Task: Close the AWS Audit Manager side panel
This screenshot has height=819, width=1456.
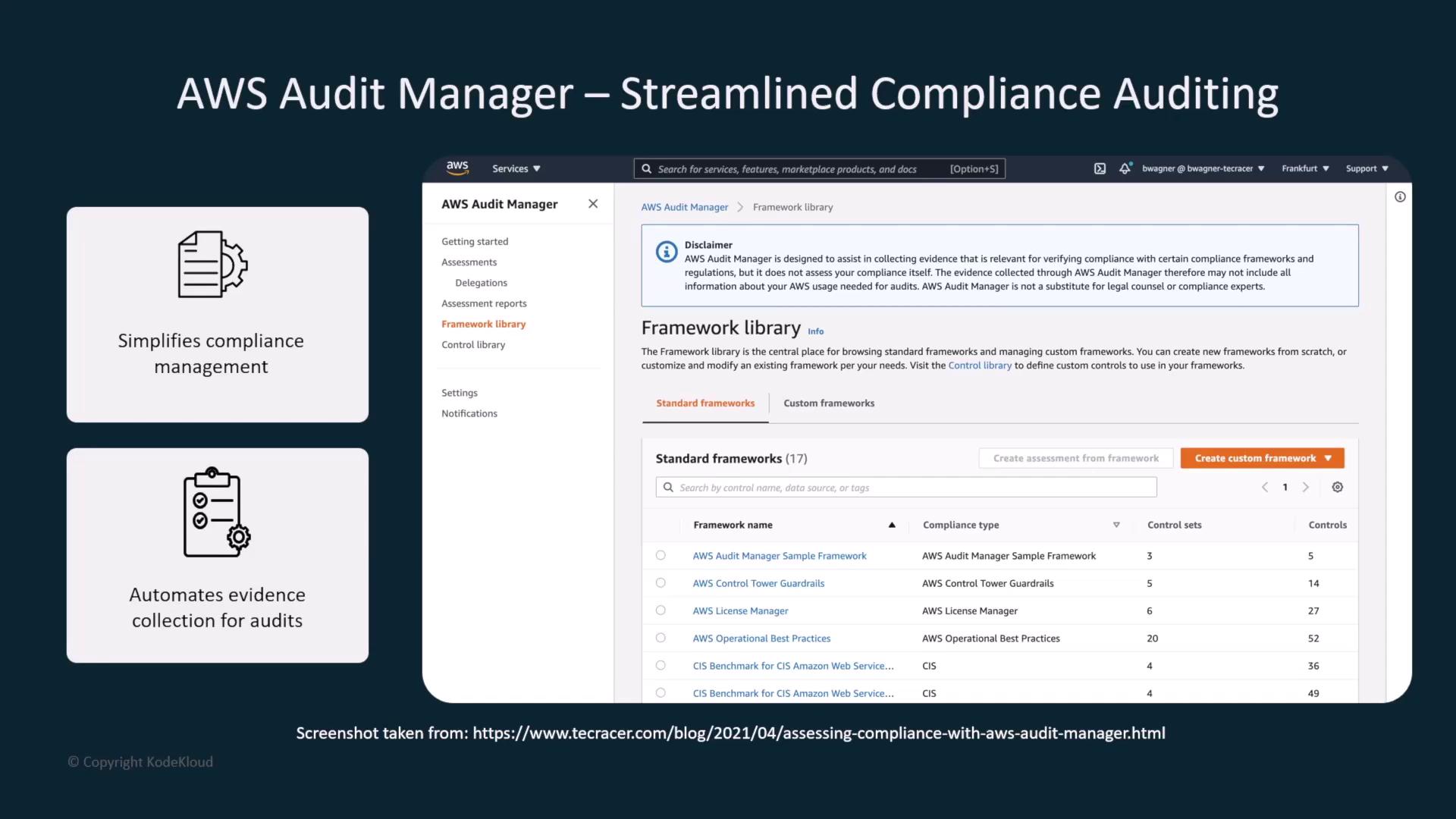Action: [x=593, y=204]
